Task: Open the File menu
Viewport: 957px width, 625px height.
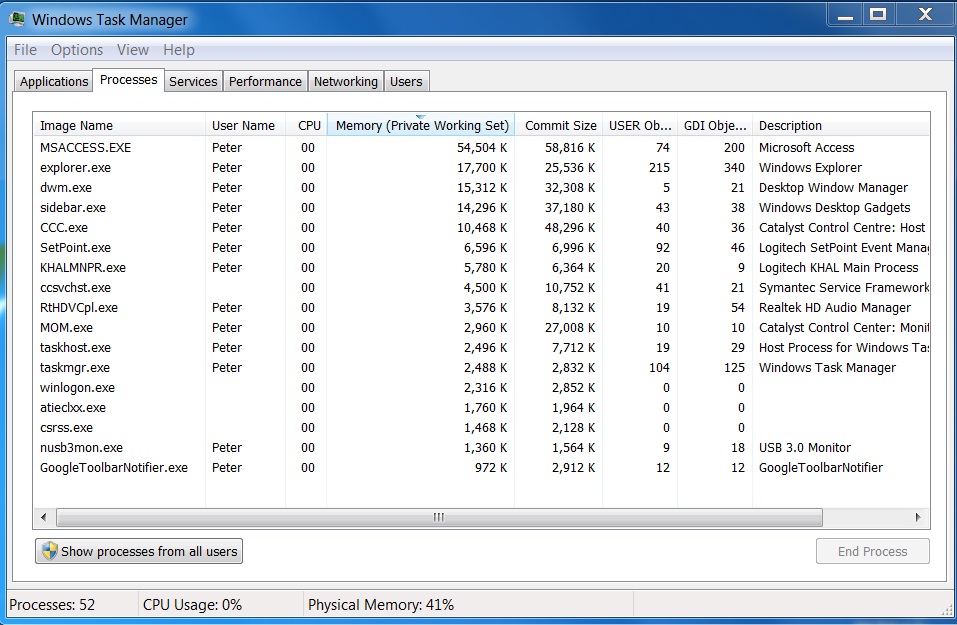Action: point(25,50)
